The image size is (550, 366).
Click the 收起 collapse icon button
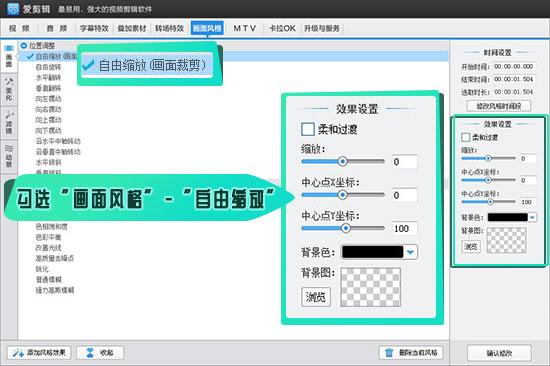[x=100, y=352]
